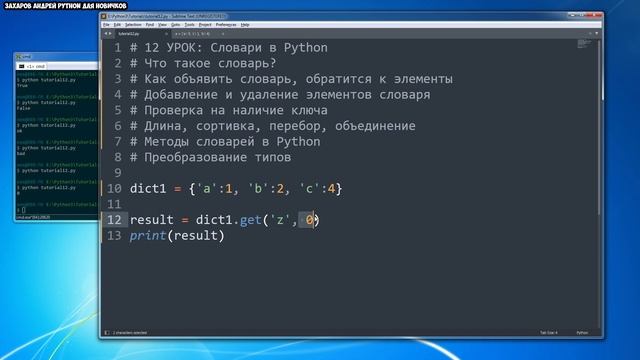This screenshot has height=360, width=640.
Task: Click the minimap code preview
Action: [x=584, y=44]
